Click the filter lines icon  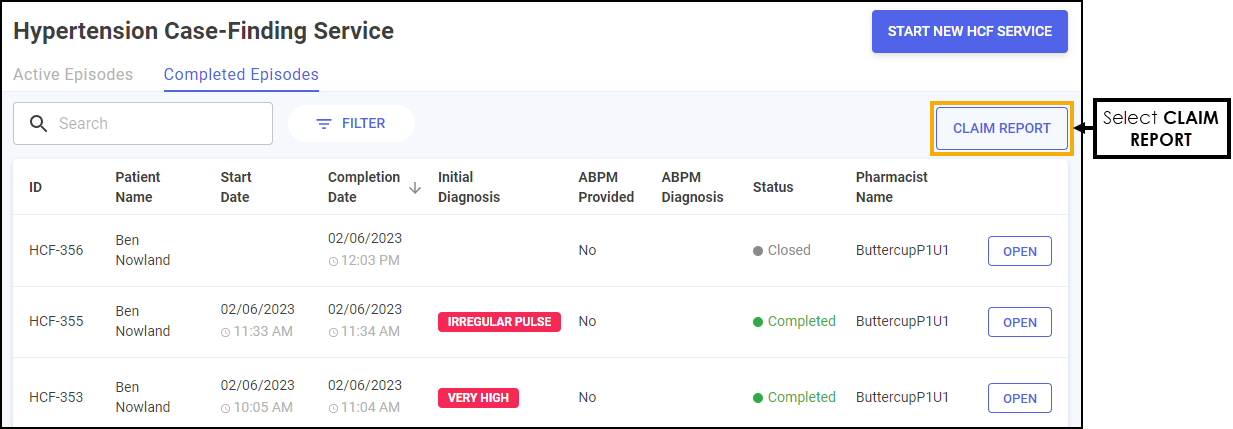[324, 124]
